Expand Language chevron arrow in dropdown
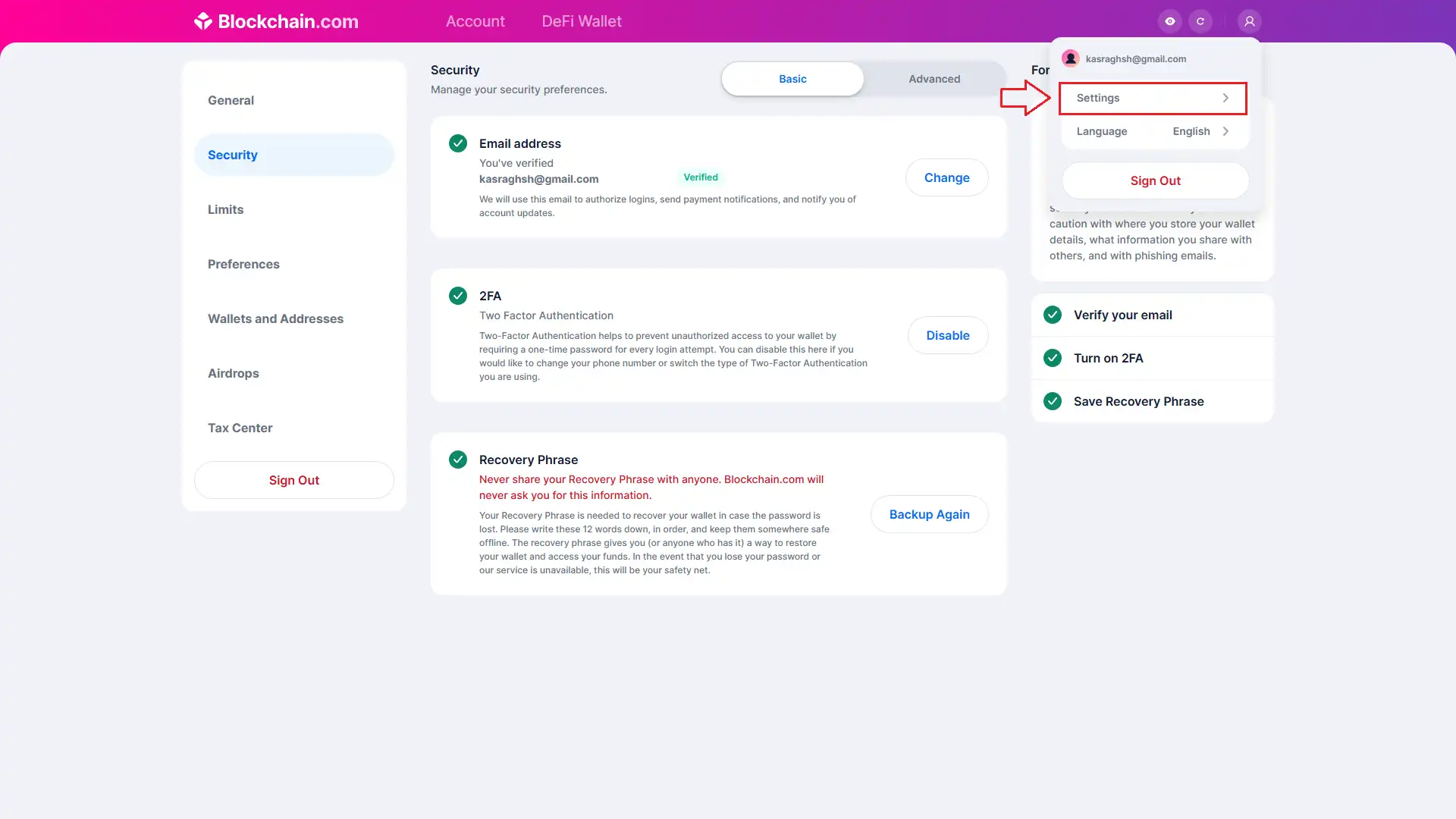Screen dimensions: 1456x819 (x=1225, y=131)
